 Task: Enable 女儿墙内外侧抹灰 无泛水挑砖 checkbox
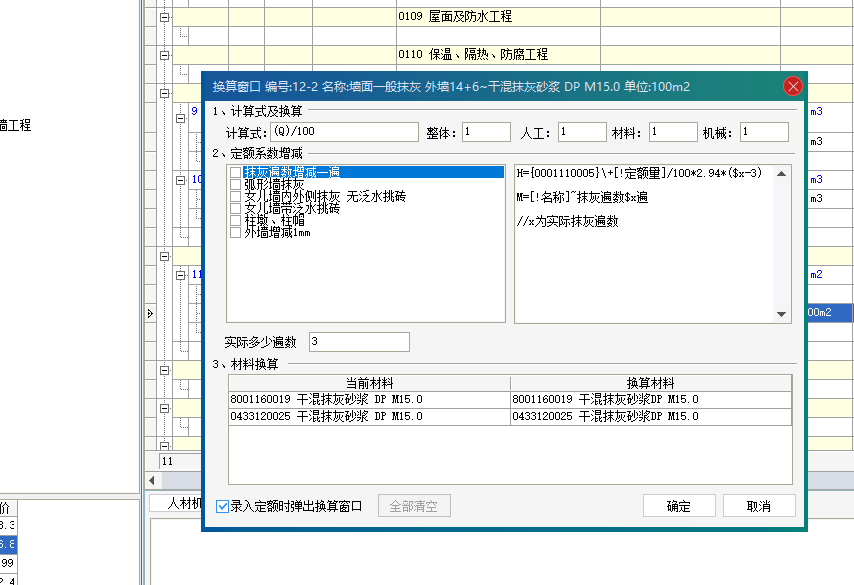point(235,196)
